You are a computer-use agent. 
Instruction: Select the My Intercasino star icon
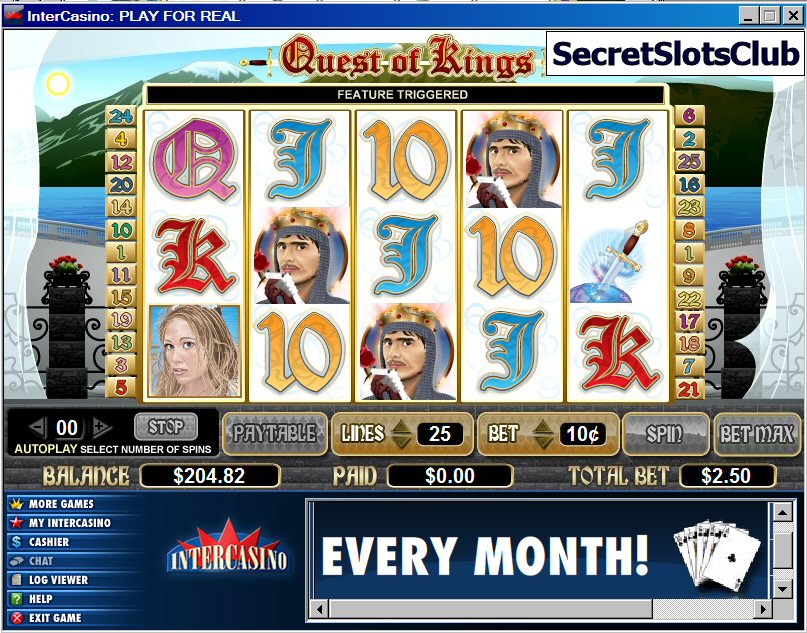[16, 523]
